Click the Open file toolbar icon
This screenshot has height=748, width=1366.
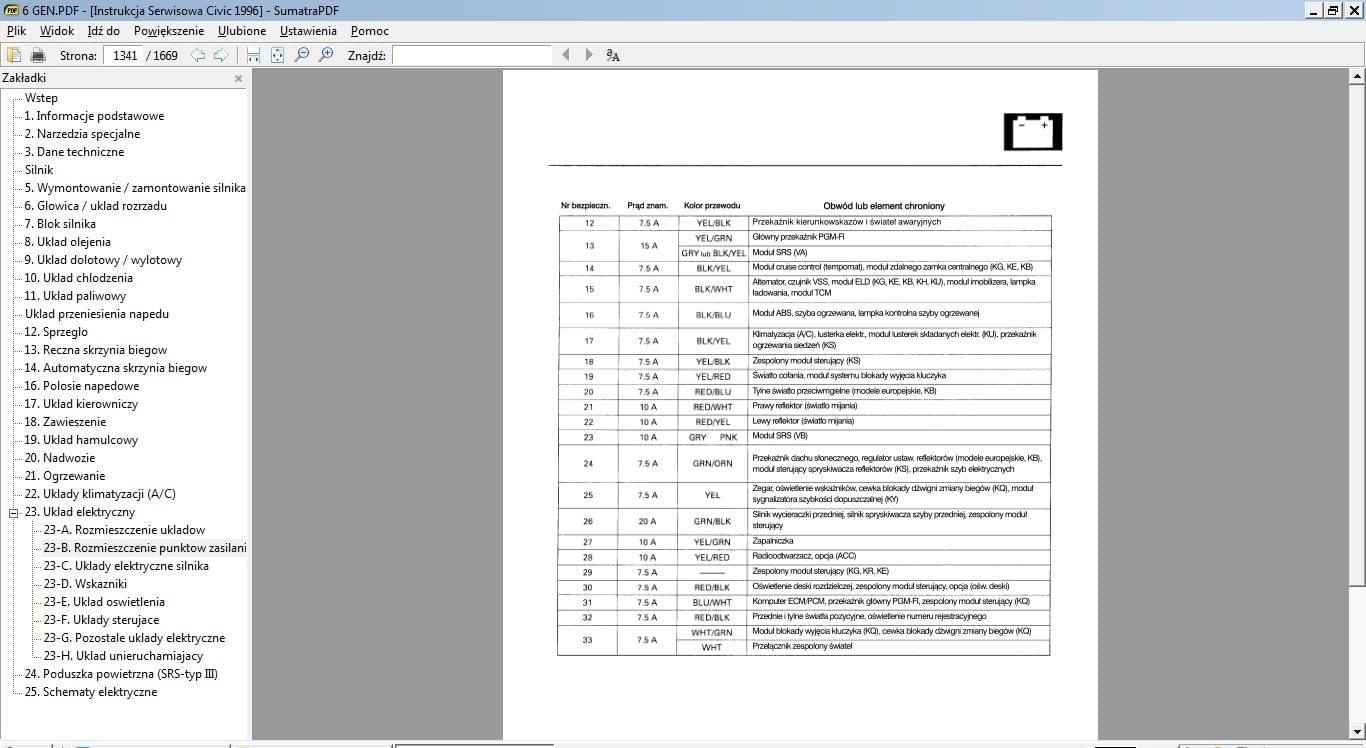click(x=14, y=55)
